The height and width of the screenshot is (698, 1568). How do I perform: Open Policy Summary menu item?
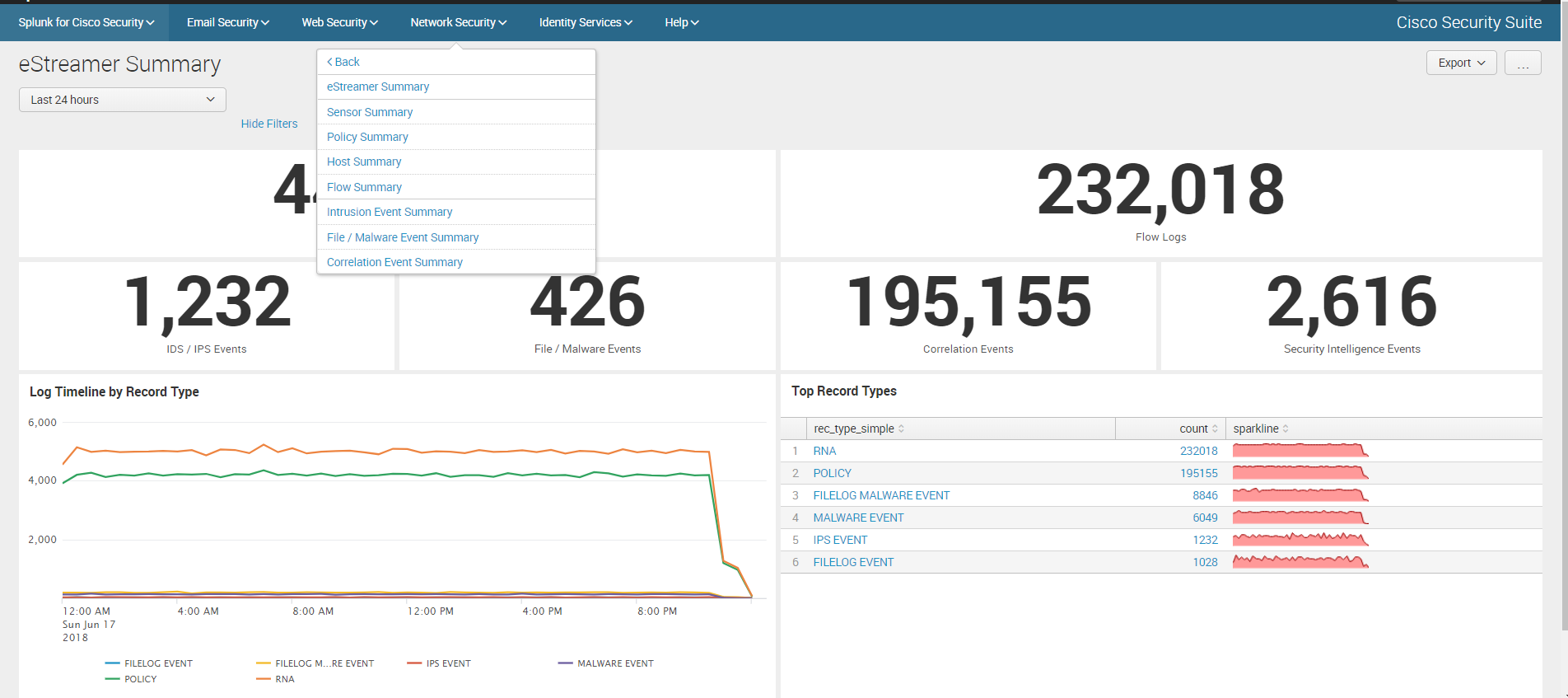coord(367,137)
